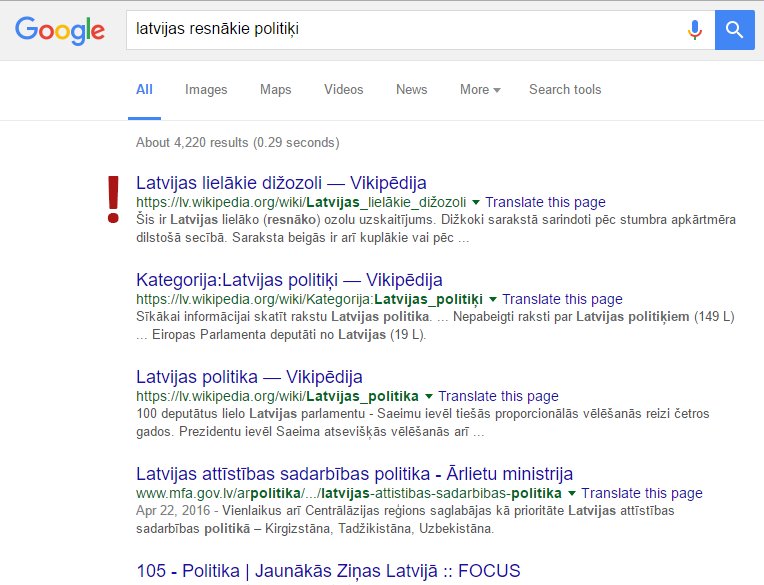764x585 pixels.
Task: Click the snippet starting 'Sīkākai informācijai skatīt rakstu'
Action: [x=435, y=325]
